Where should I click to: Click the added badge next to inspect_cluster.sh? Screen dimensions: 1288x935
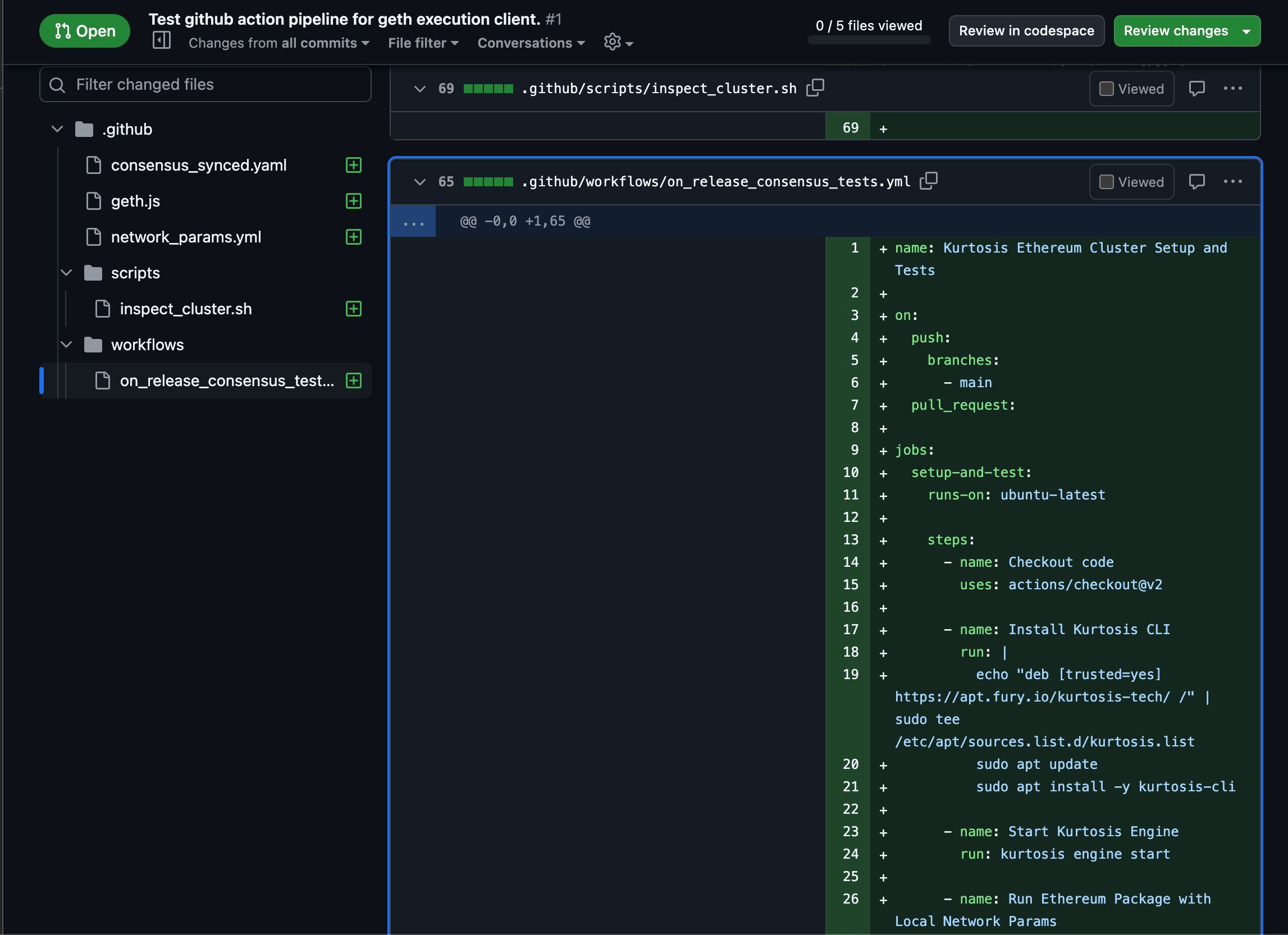pyautogui.click(x=353, y=308)
